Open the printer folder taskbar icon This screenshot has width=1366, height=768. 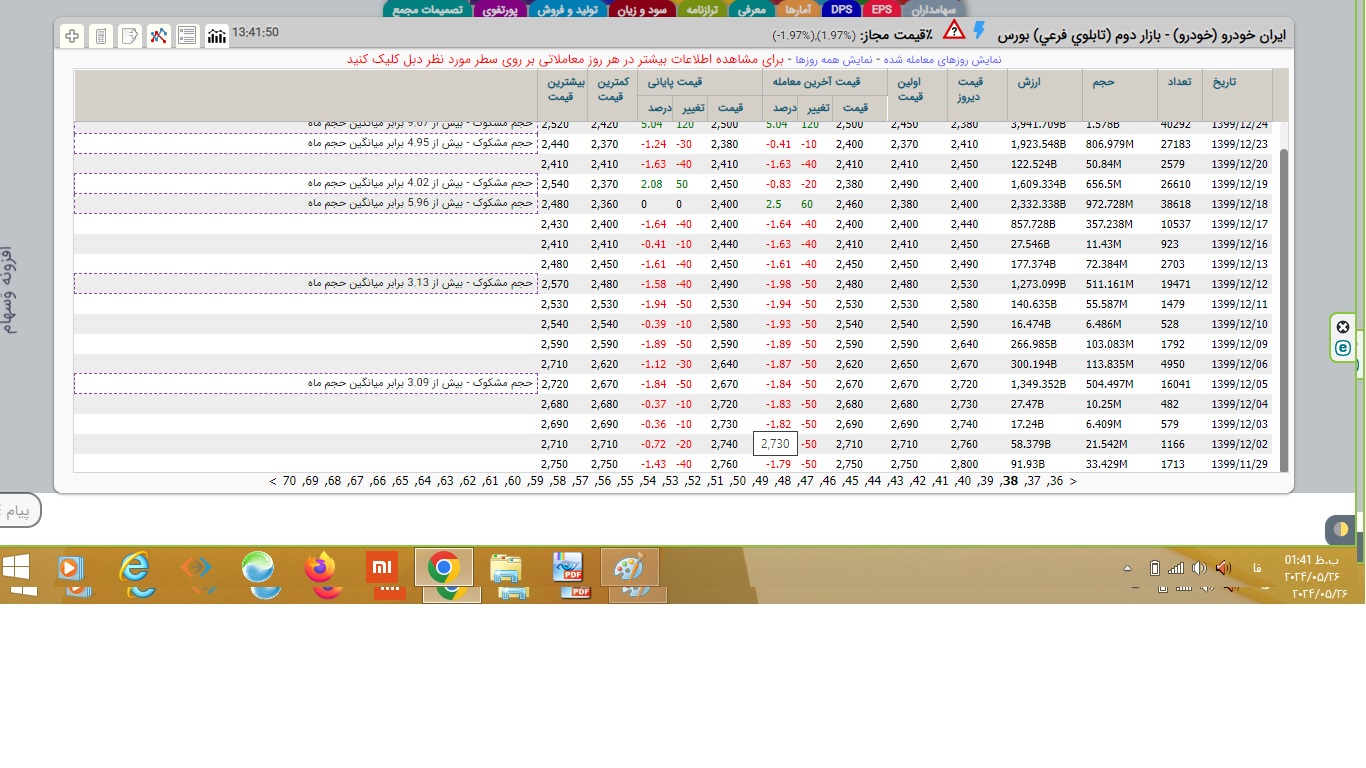506,570
